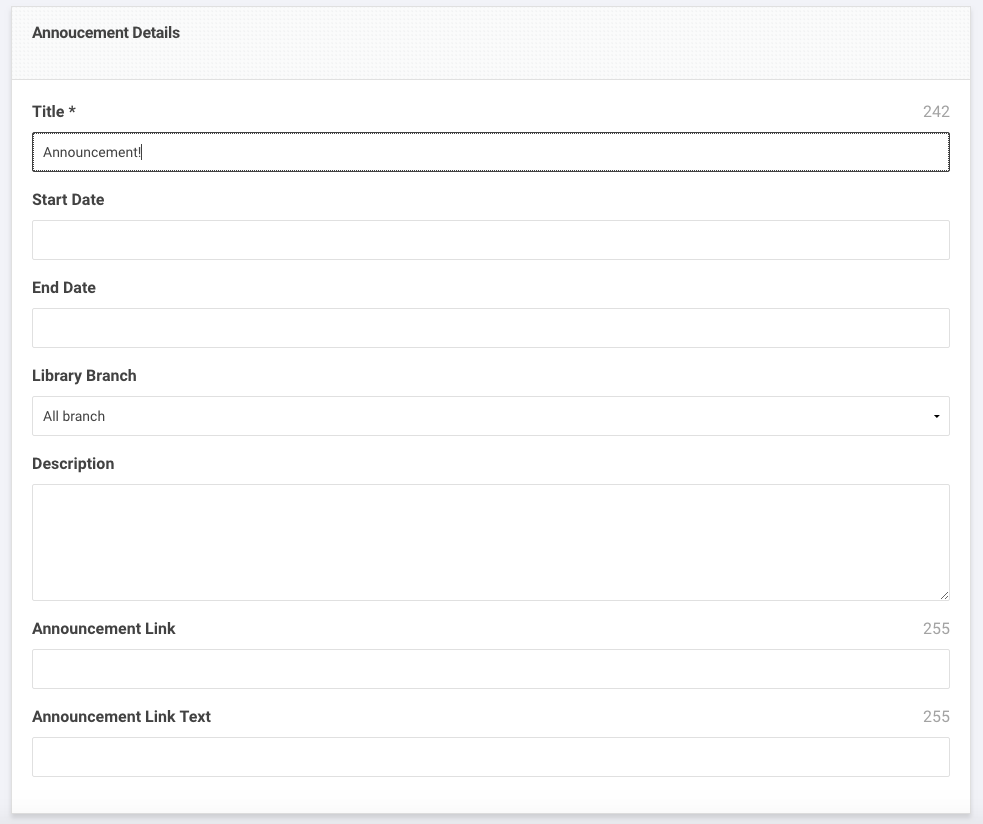The image size is (983, 824).
Task: Click the "Announcement Link Text" label
Action: (122, 716)
